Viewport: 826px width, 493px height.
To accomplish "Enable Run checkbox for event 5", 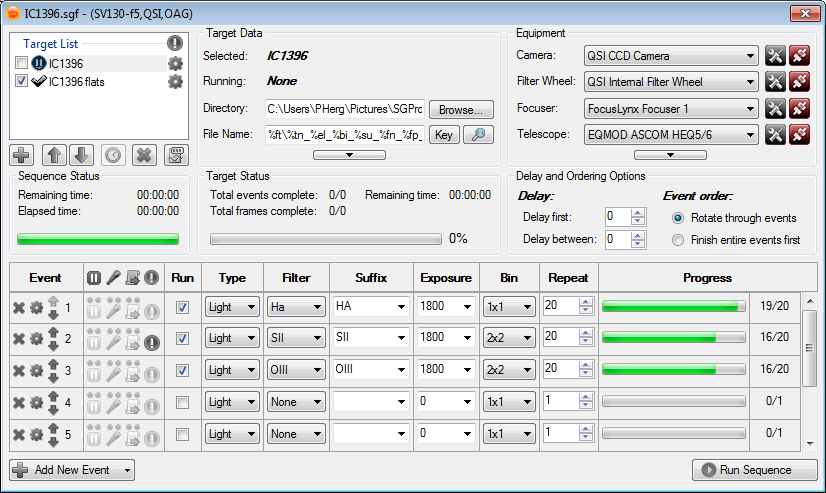I will click(x=182, y=435).
